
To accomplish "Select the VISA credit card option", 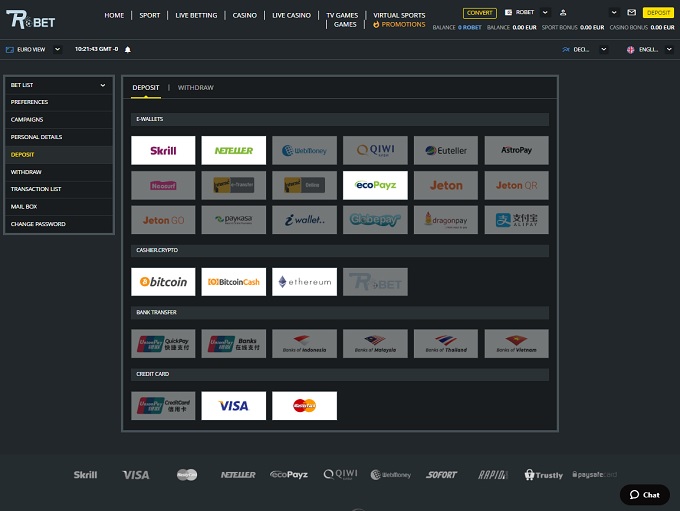I will coord(233,405).
